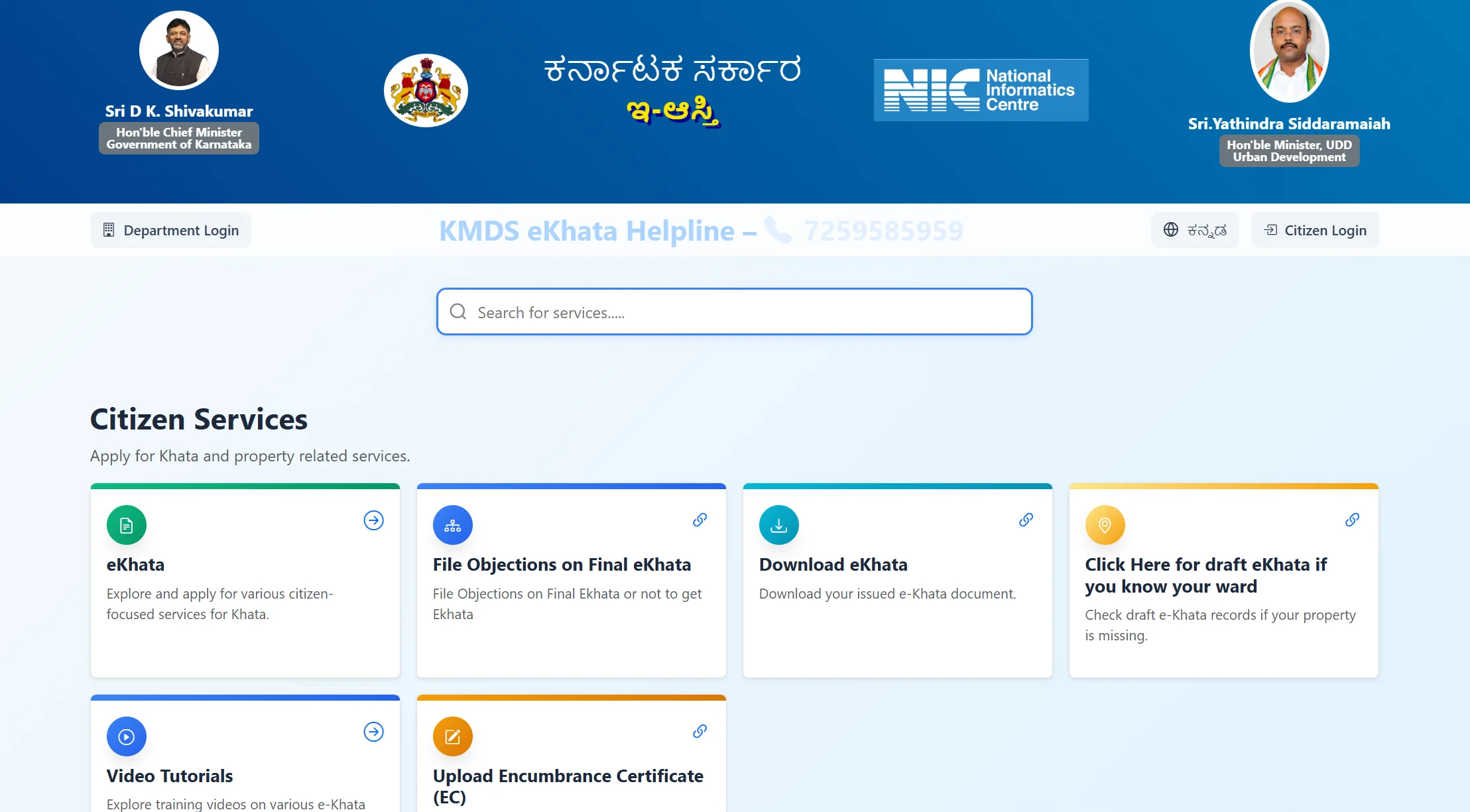Open Citizen Login
Screen dimensions: 1470x812
(x=1315, y=230)
